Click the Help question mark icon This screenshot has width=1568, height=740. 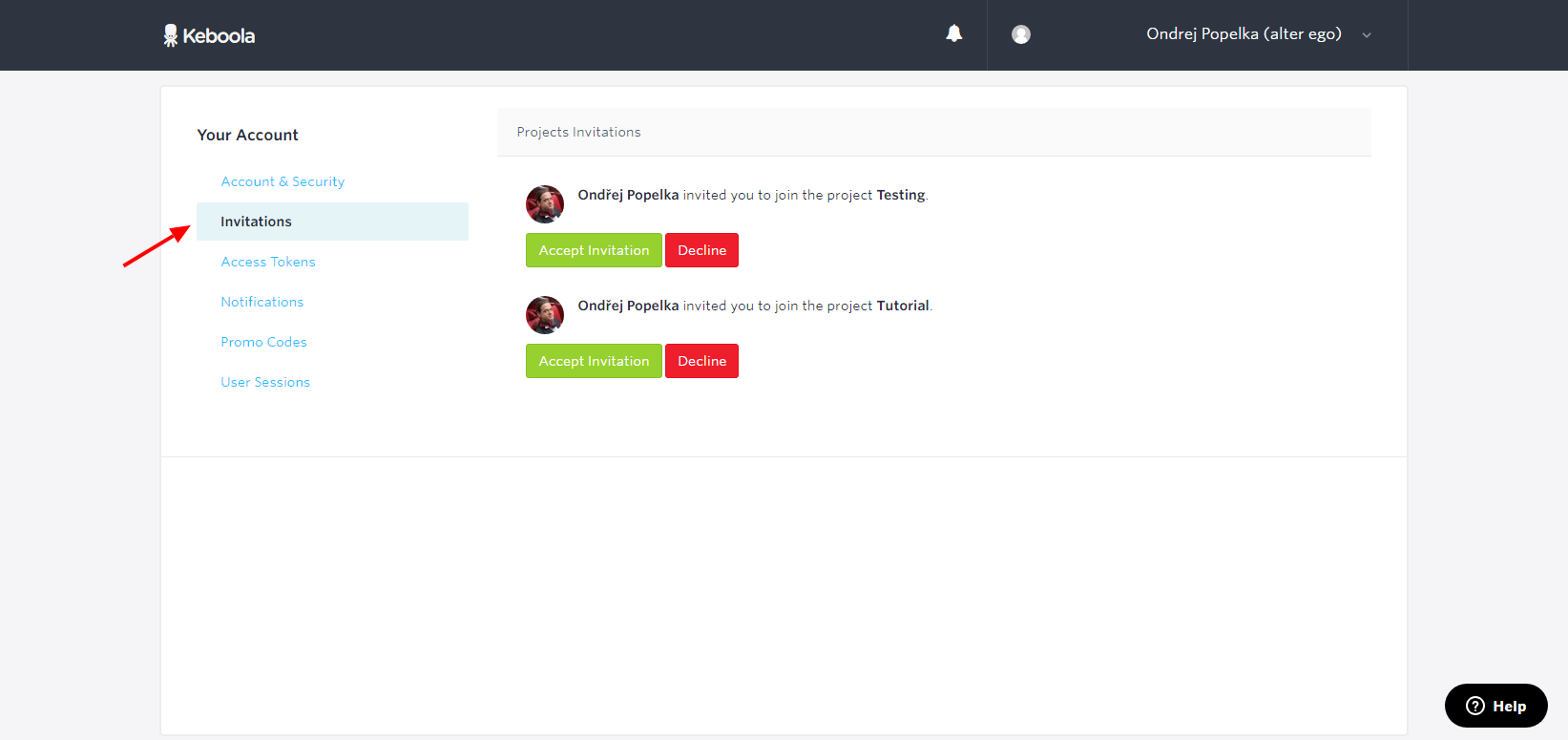point(1475,706)
